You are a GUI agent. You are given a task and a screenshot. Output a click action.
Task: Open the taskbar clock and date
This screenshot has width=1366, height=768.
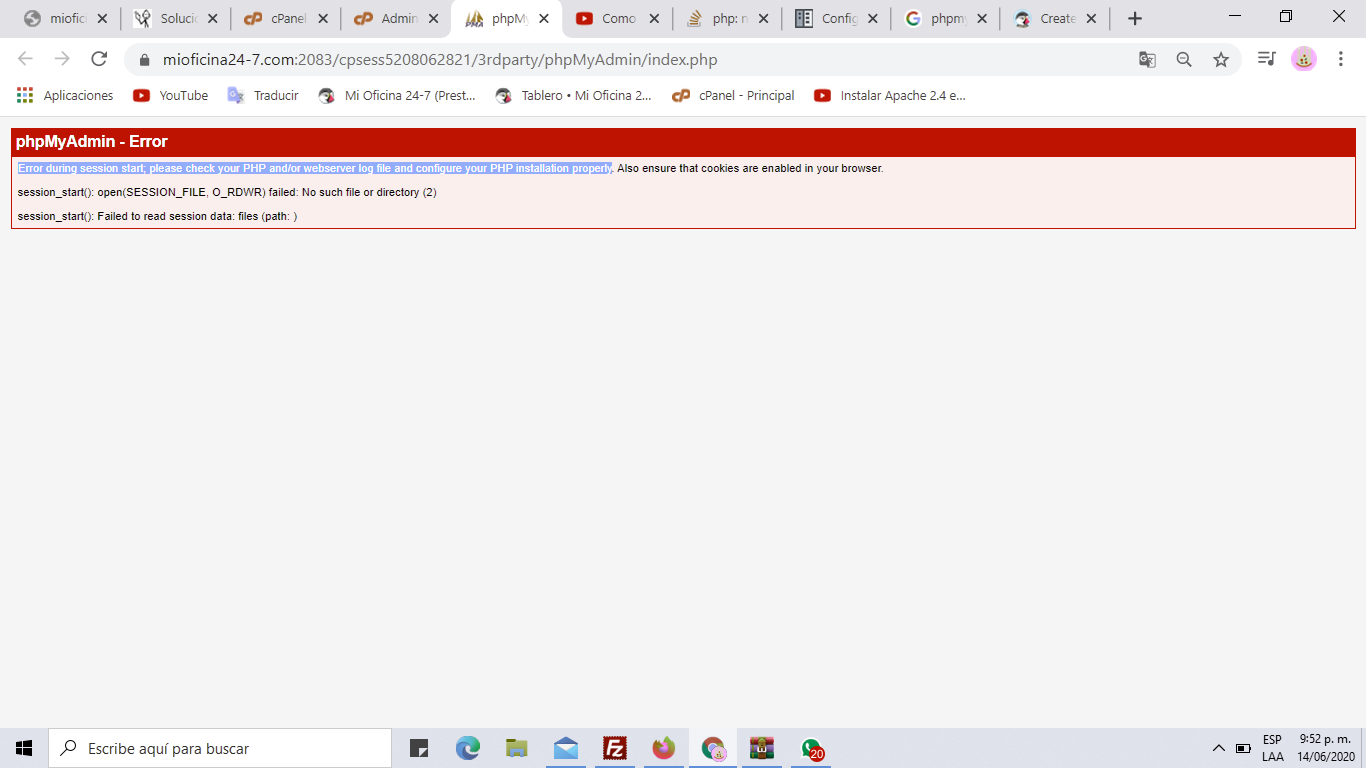pos(1327,748)
